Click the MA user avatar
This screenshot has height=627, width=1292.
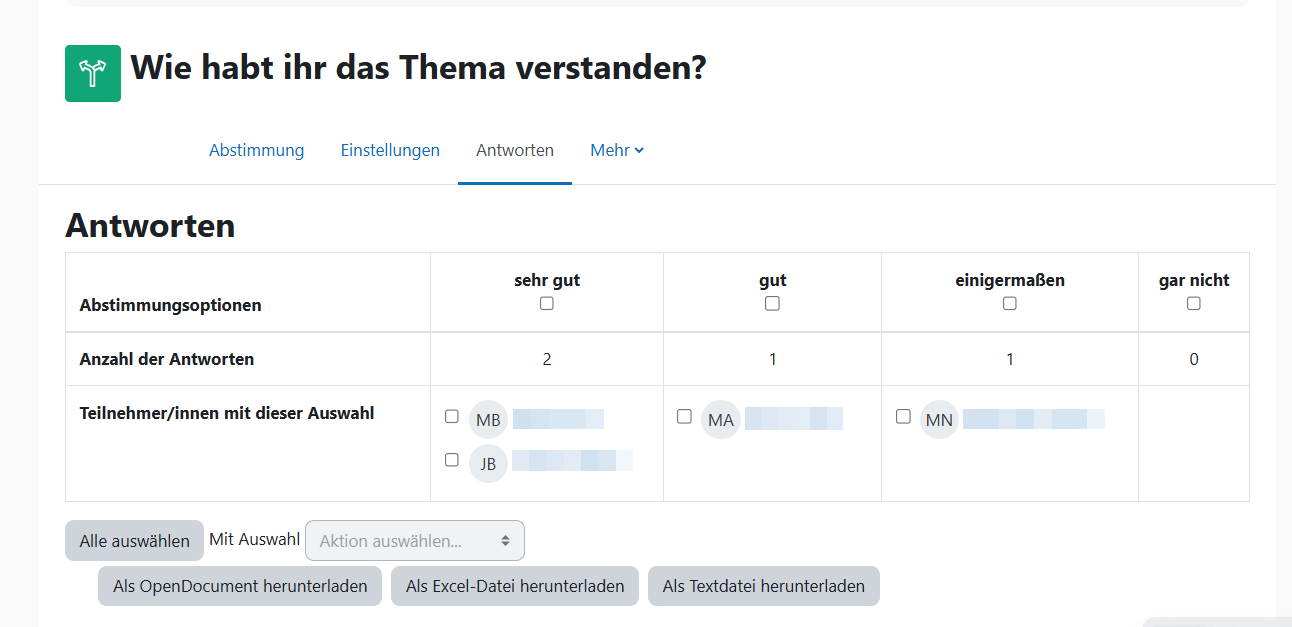[x=721, y=420]
